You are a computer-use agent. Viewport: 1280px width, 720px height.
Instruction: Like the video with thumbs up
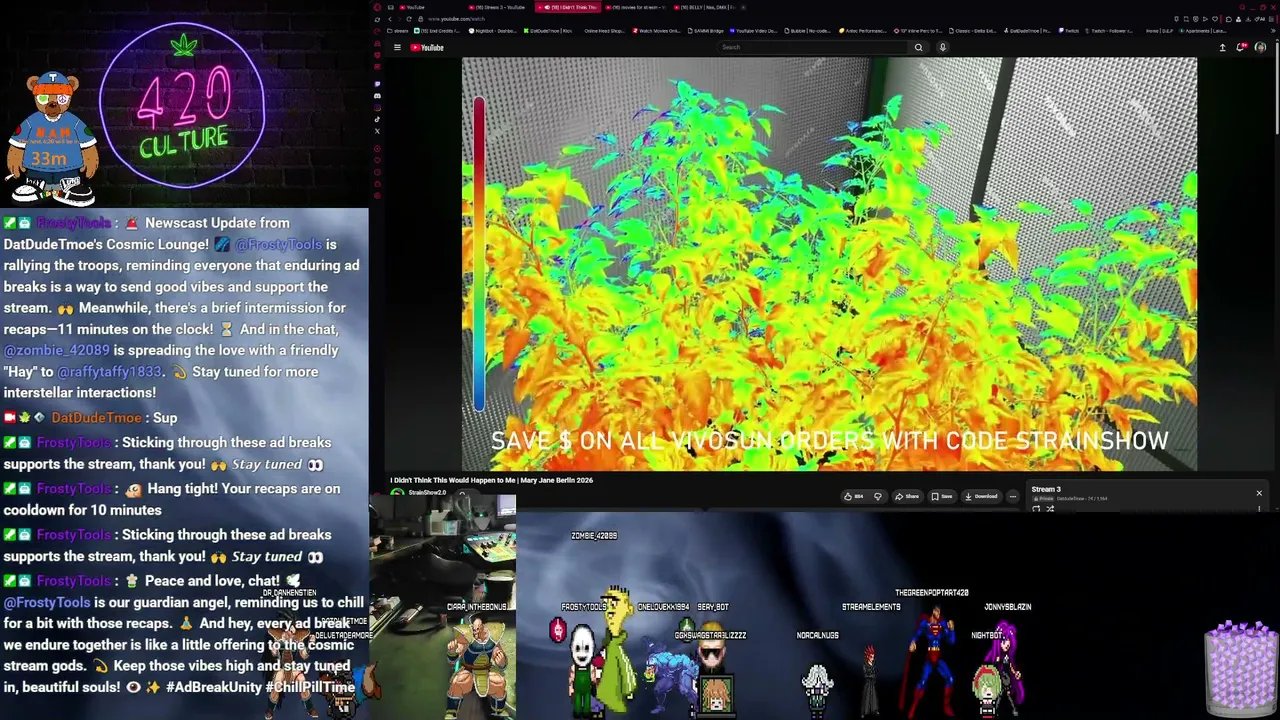[852, 496]
